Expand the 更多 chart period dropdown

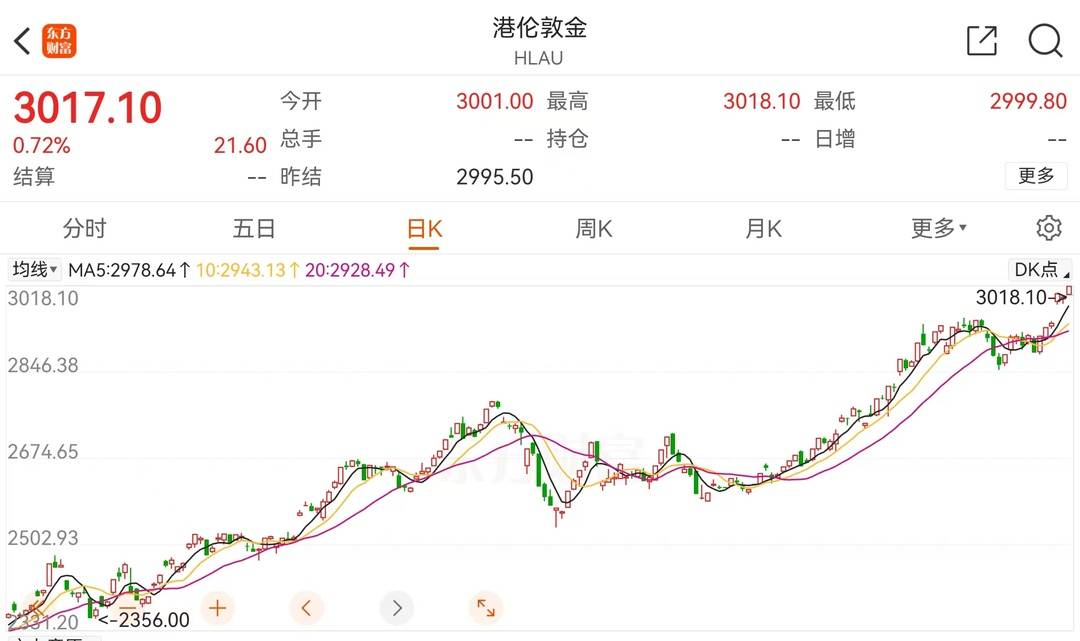938,228
